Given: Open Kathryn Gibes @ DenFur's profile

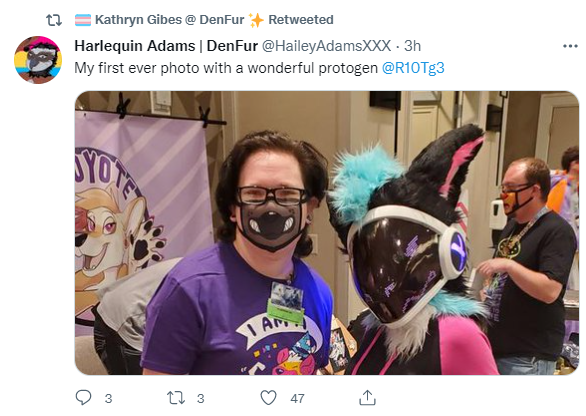Looking at the screenshot, I should coord(169,20).
